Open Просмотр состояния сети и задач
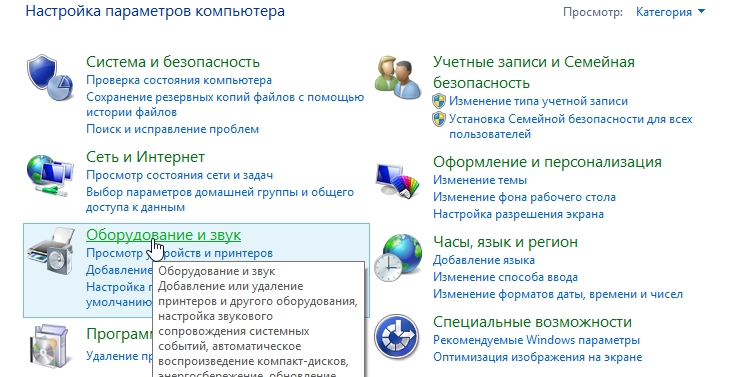Viewport: 729px width, 377px height. [179, 175]
